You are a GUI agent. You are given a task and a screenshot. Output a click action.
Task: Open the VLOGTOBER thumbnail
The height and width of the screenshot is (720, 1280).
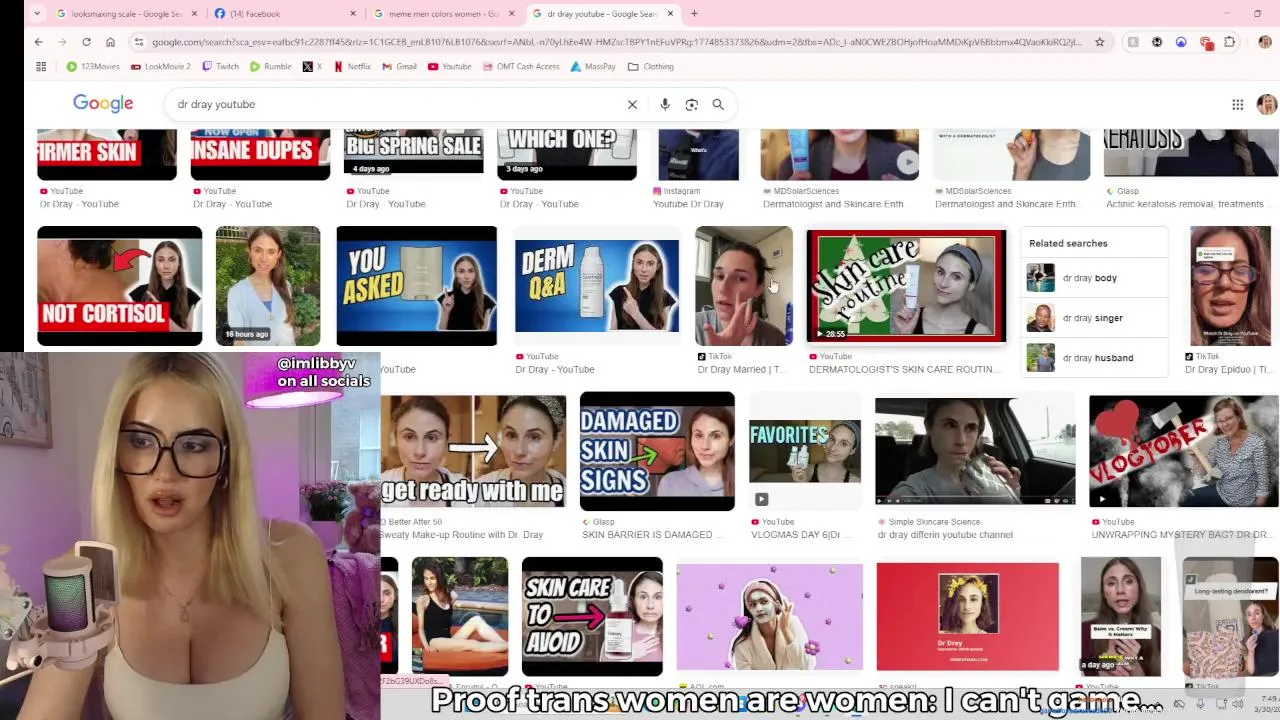[1183, 451]
